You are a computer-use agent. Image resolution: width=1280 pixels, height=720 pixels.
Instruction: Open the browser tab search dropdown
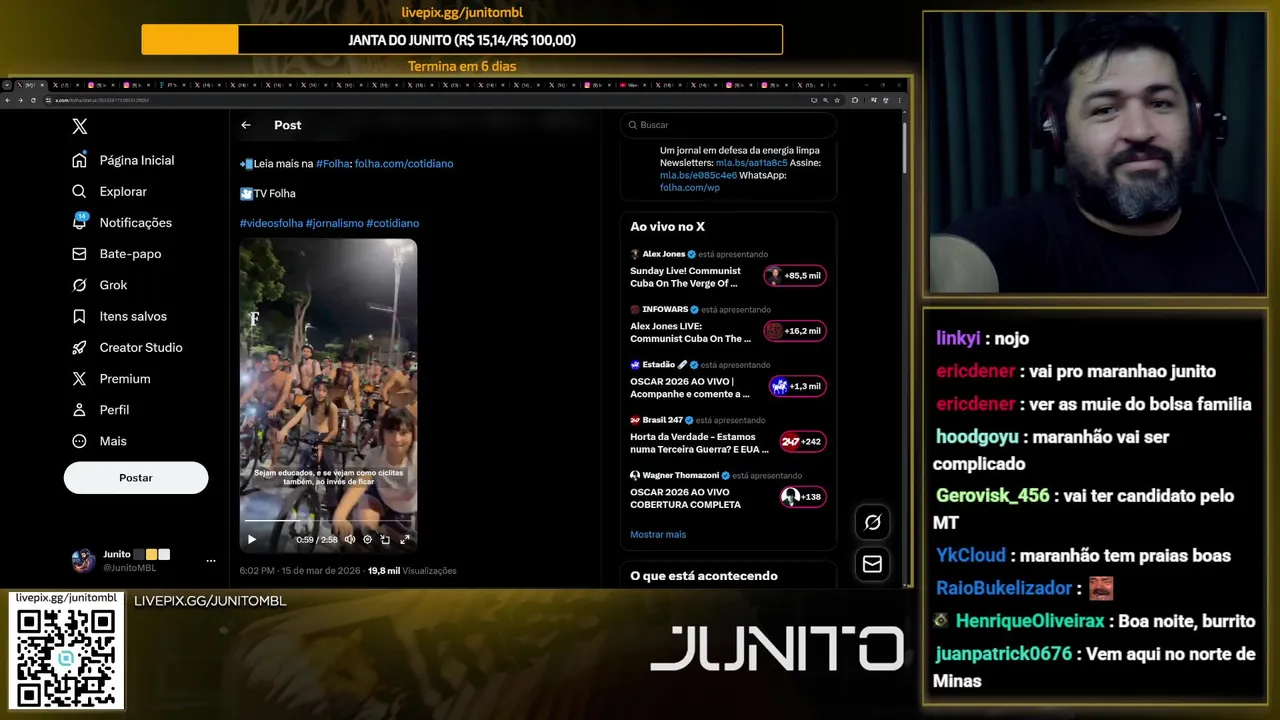[x=7, y=85]
